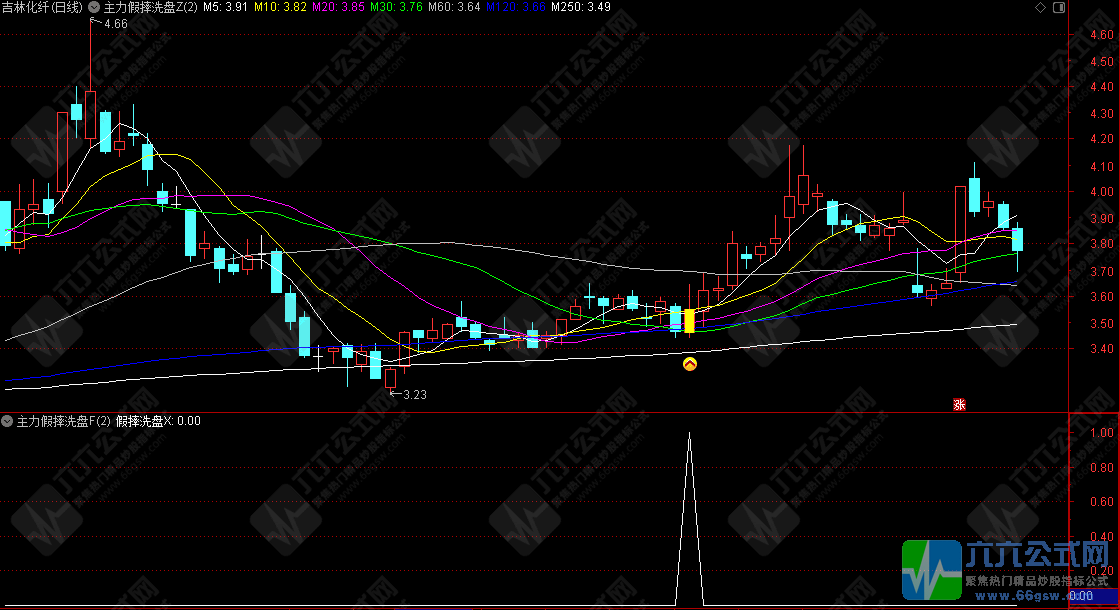1120x610 pixels.
Task: Select the yellow highlighted candlestick
Action: pos(689,320)
